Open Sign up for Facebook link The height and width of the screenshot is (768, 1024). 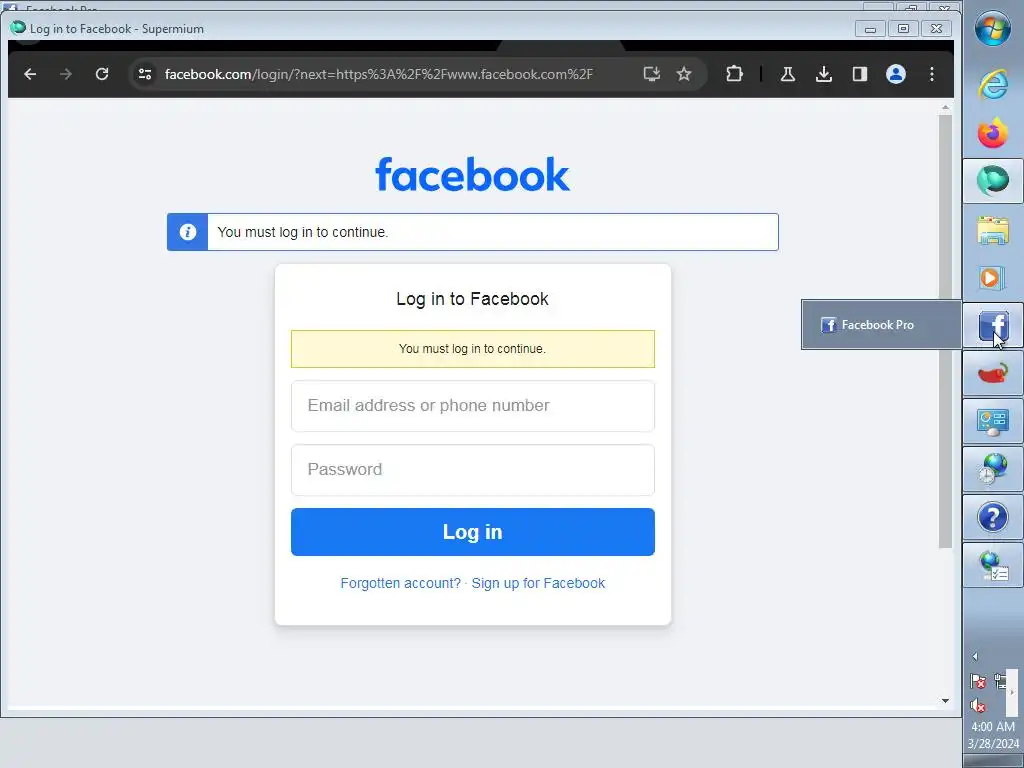pos(538,583)
